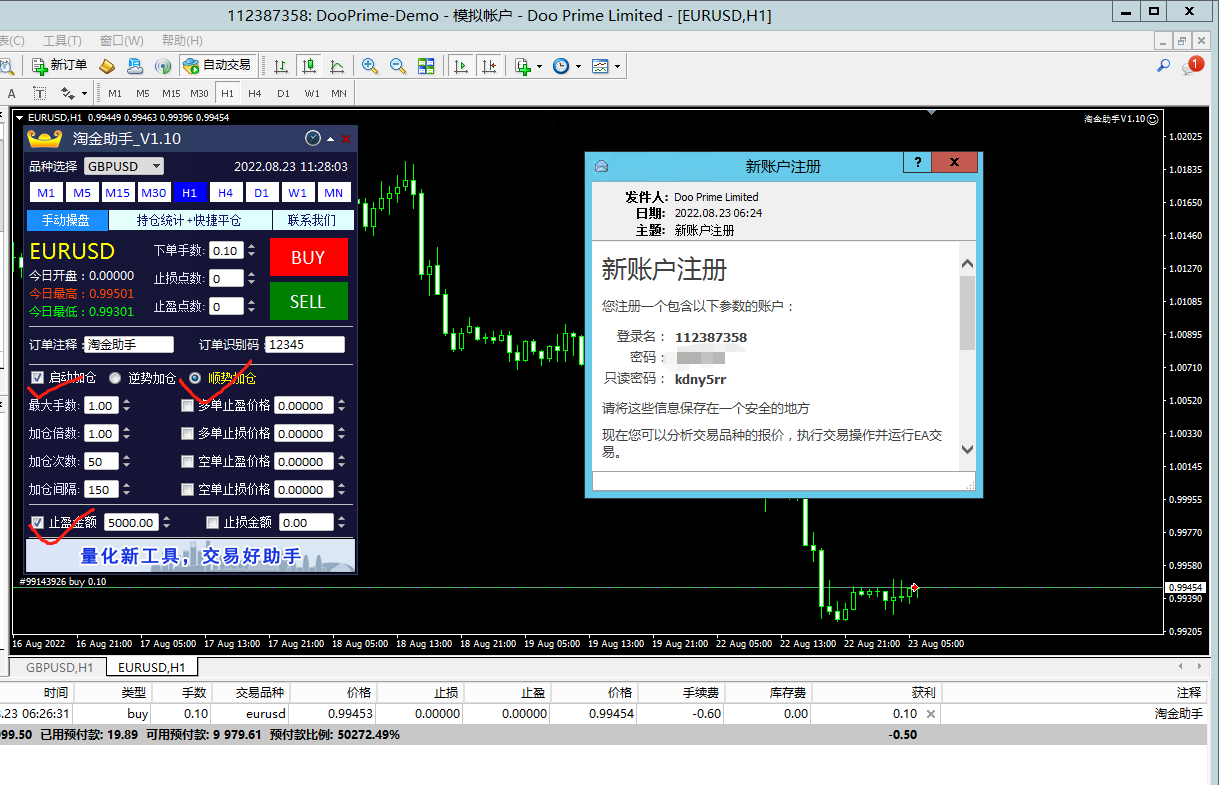Click the 止盈金额 5000.00 value field
1219x785 pixels.
tap(131, 522)
